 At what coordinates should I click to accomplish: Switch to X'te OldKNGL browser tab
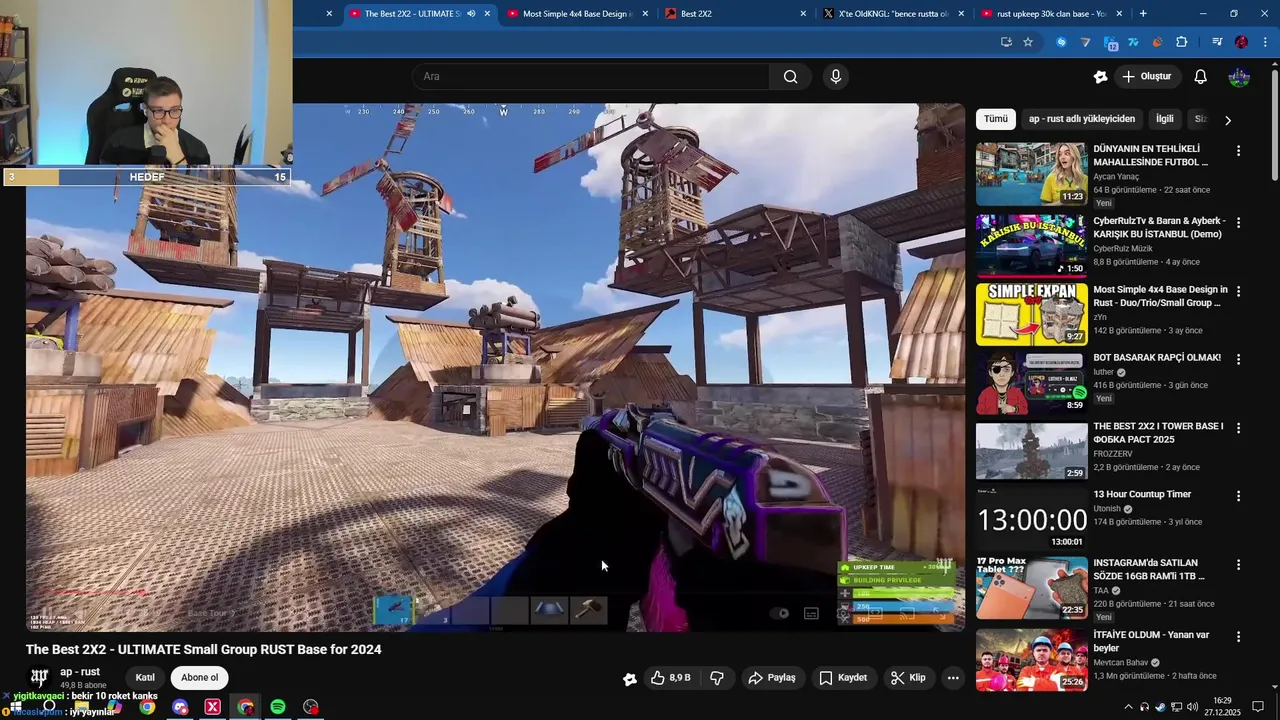tap(892, 14)
